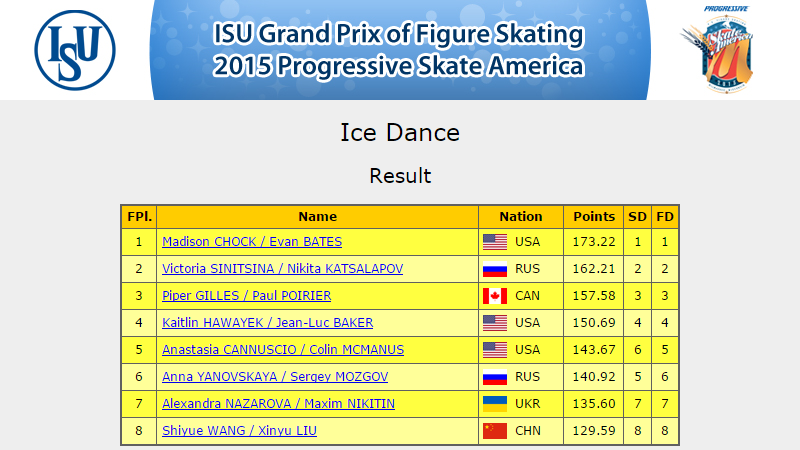Click the Canadian flag icon

[x=495, y=296]
